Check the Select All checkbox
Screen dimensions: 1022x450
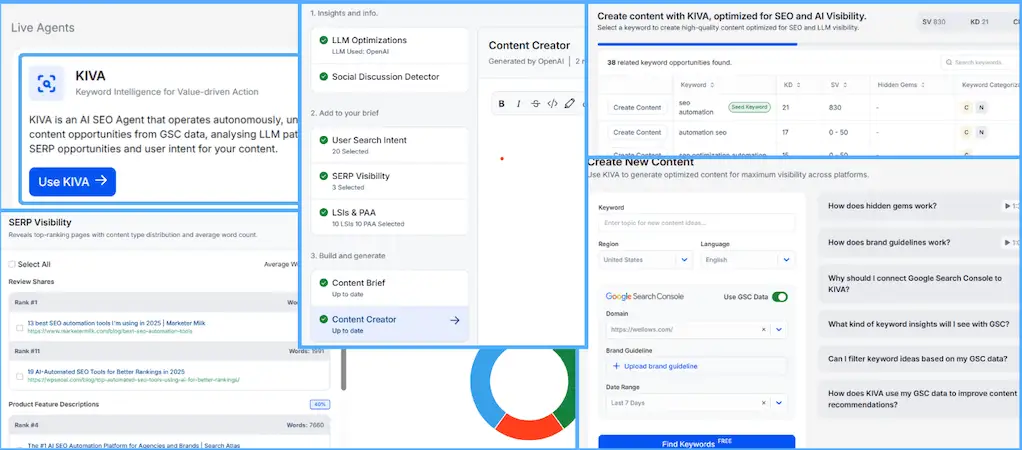click(12, 264)
